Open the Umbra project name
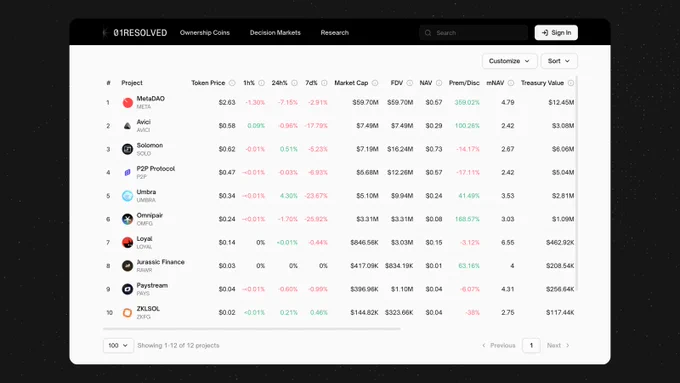Viewport: 680px width, 383px height. pos(146,192)
